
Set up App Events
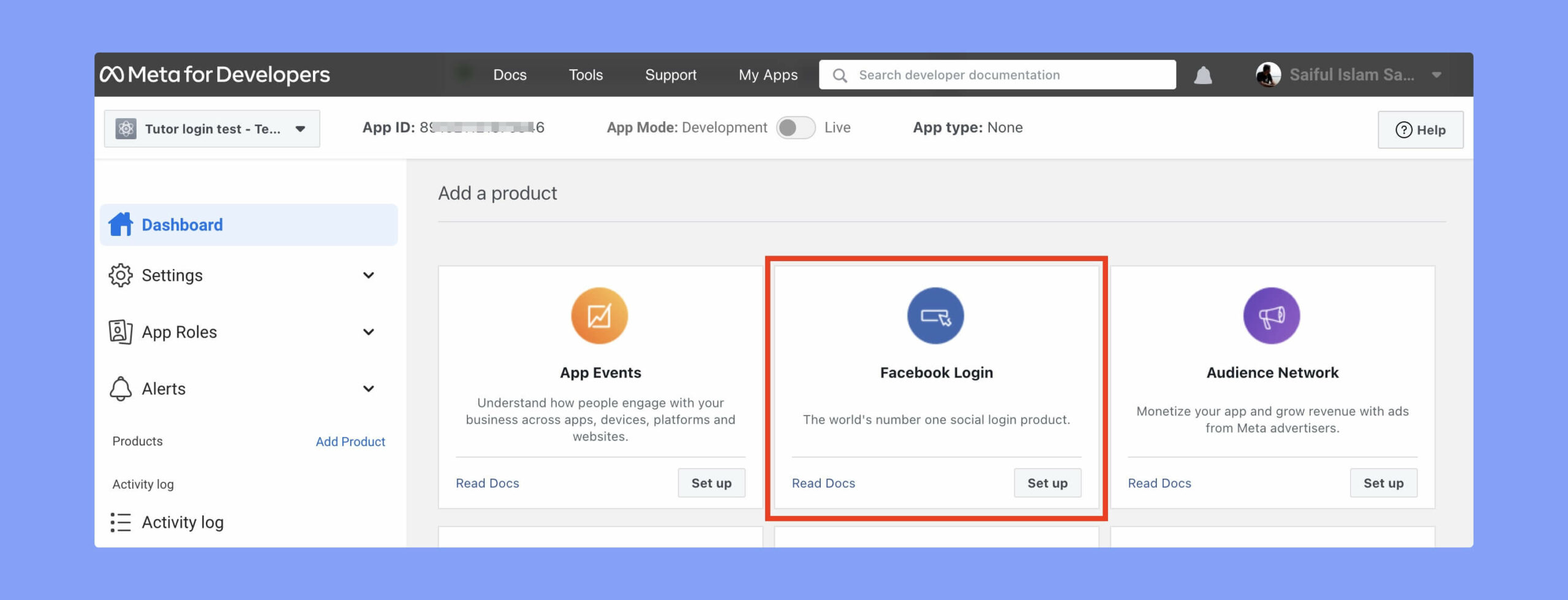coord(711,483)
